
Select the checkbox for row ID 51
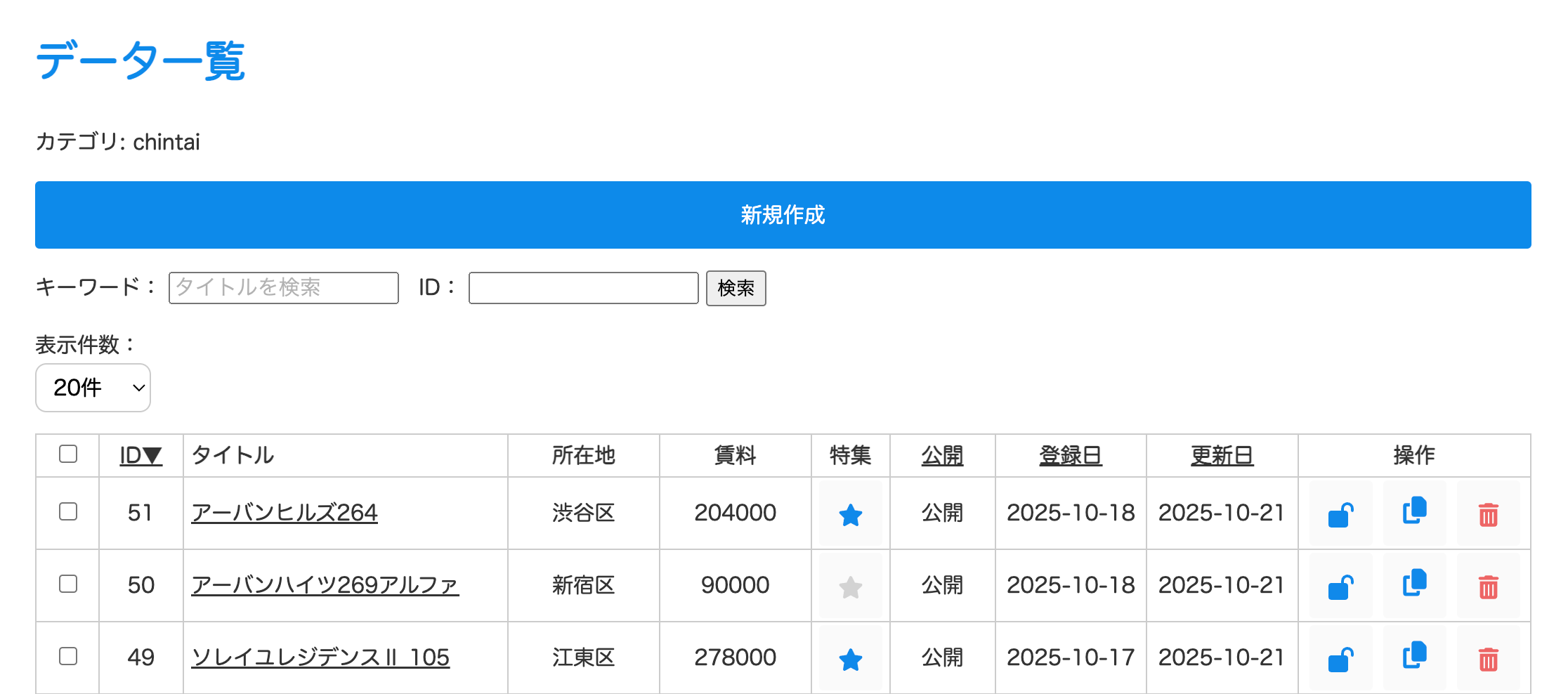point(68,511)
